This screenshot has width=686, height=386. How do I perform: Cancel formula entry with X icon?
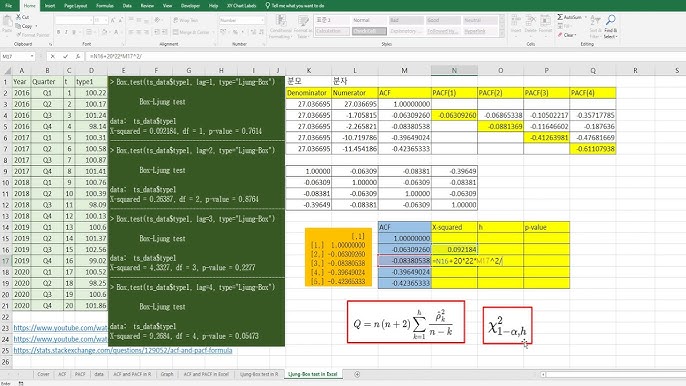pos(52,56)
